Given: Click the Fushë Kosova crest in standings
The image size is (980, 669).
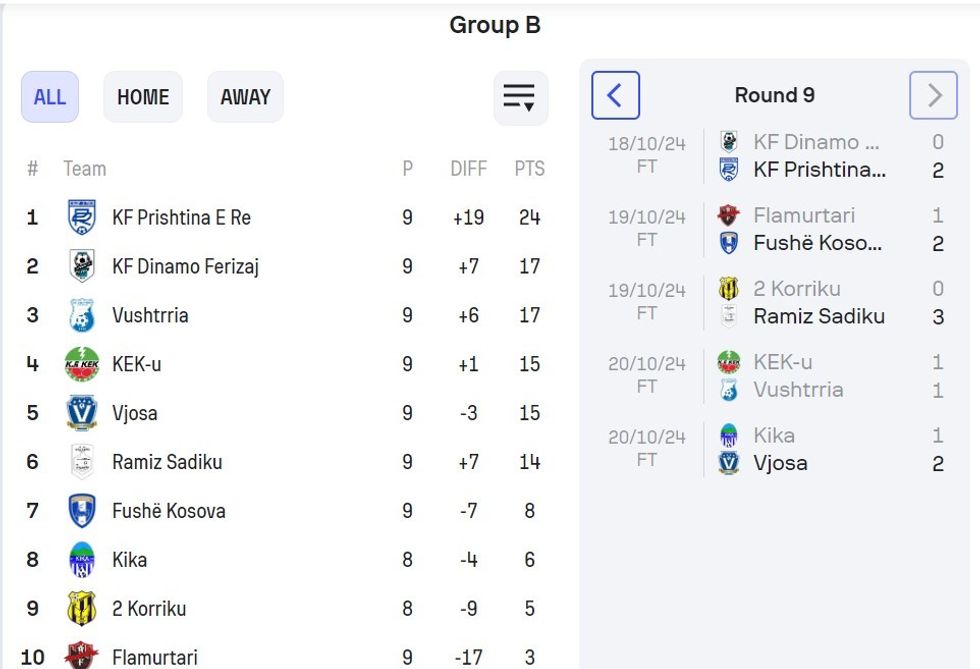Looking at the screenshot, I should pyautogui.click(x=82, y=511).
